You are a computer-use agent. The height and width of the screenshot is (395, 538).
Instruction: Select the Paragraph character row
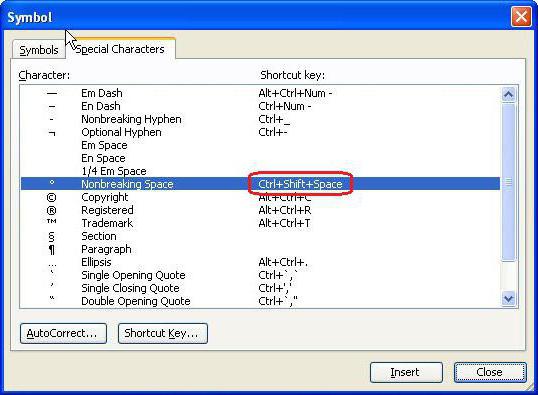tap(260, 249)
